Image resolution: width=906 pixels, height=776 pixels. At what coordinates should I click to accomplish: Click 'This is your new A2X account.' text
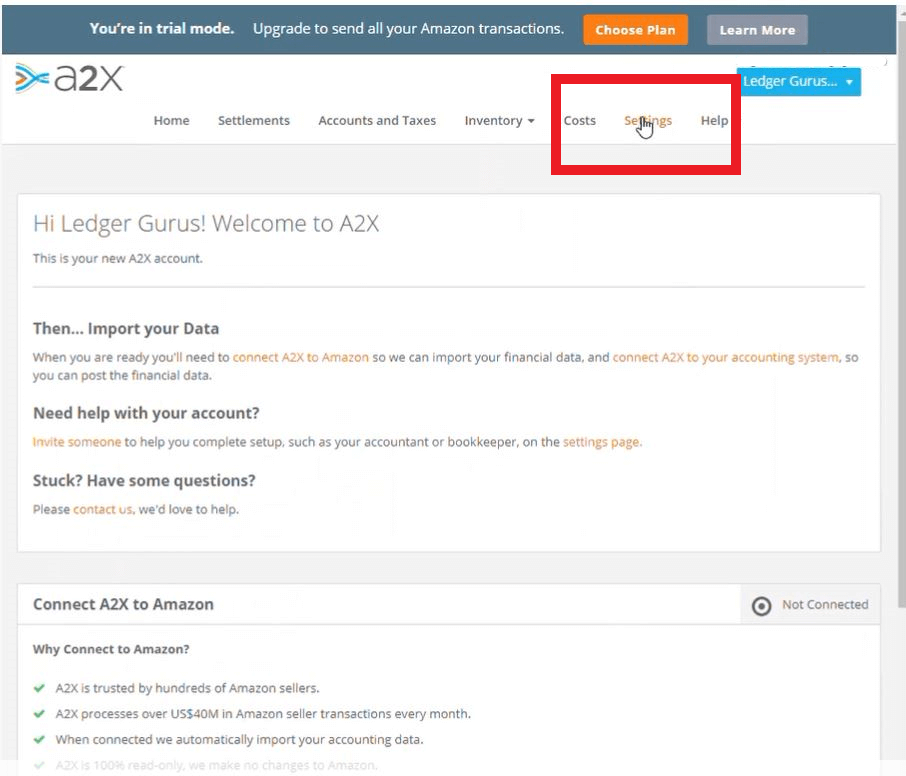click(x=117, y=258)
